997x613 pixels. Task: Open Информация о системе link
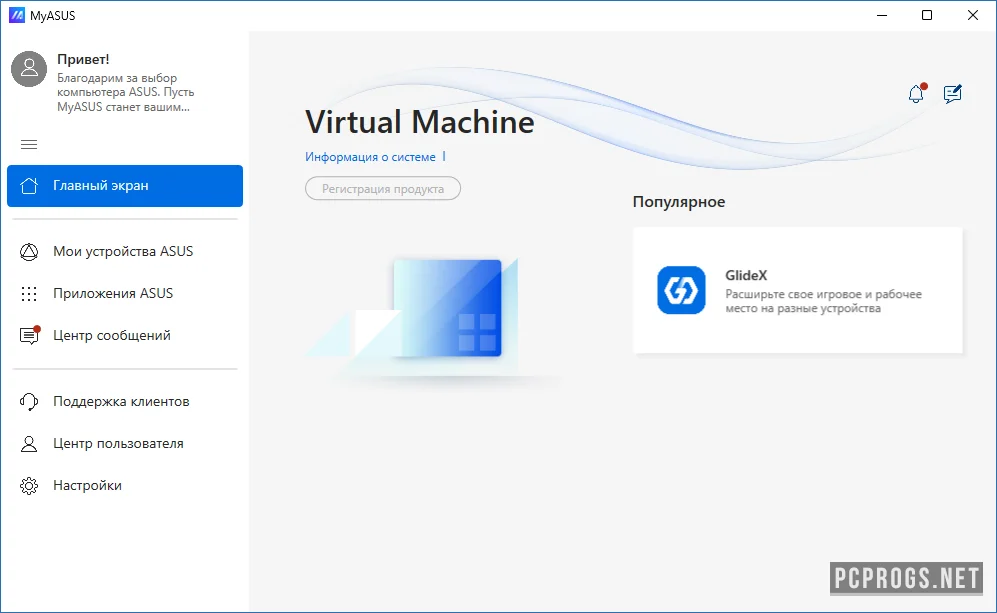click(370, 157)
